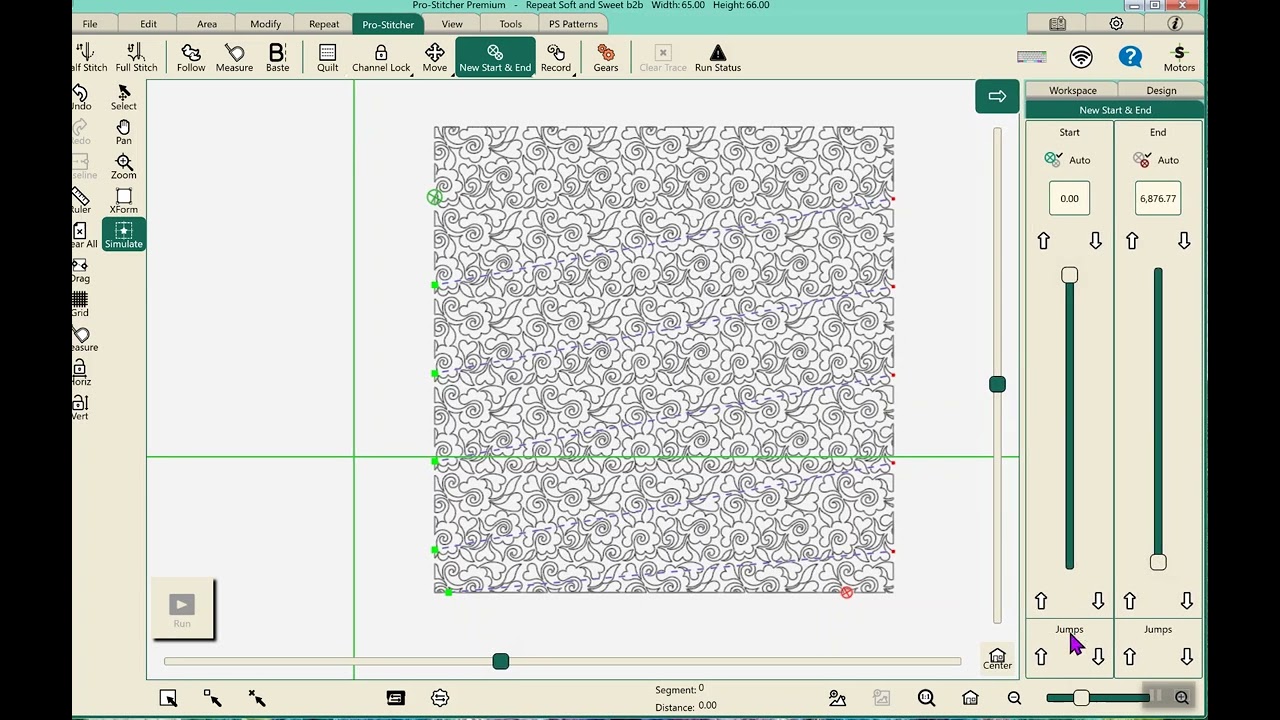1280x720 pixels.
Task: Toggle the Channel Lock padlock
Action: tap(381, 58)
